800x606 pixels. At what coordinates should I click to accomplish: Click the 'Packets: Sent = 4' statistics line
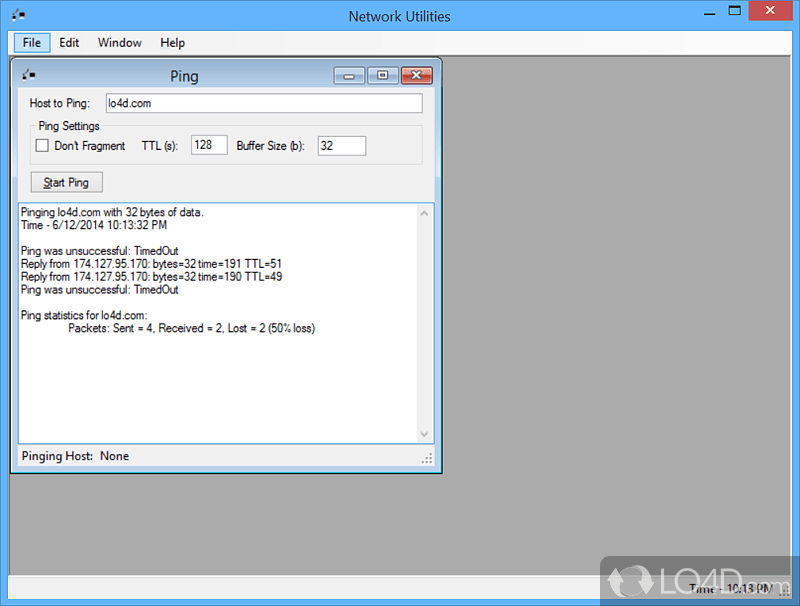(192, 328)
